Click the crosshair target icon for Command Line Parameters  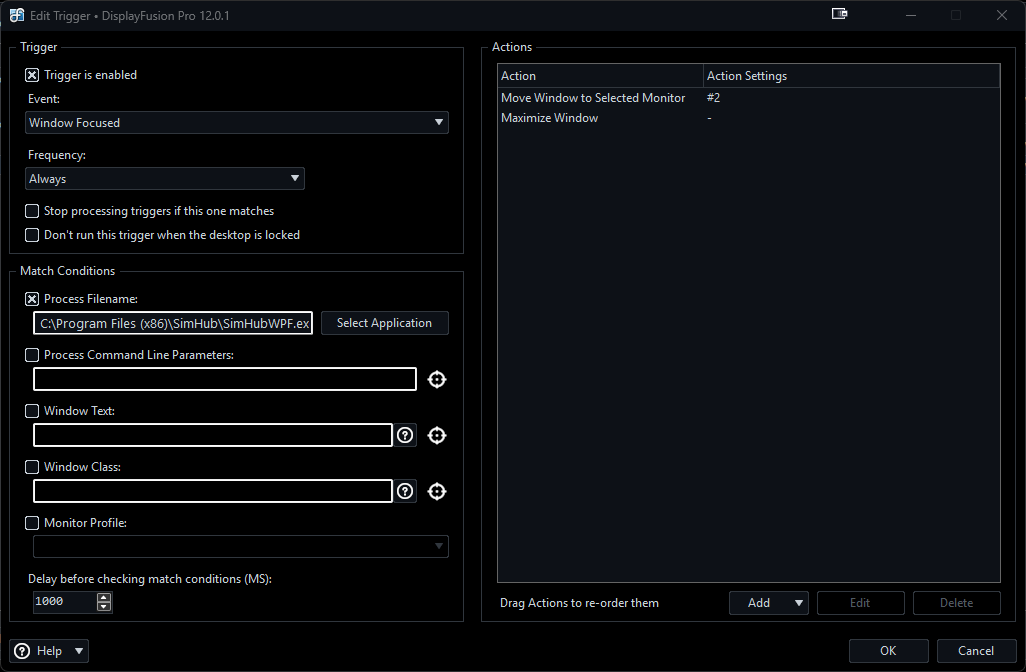(436, 379)
